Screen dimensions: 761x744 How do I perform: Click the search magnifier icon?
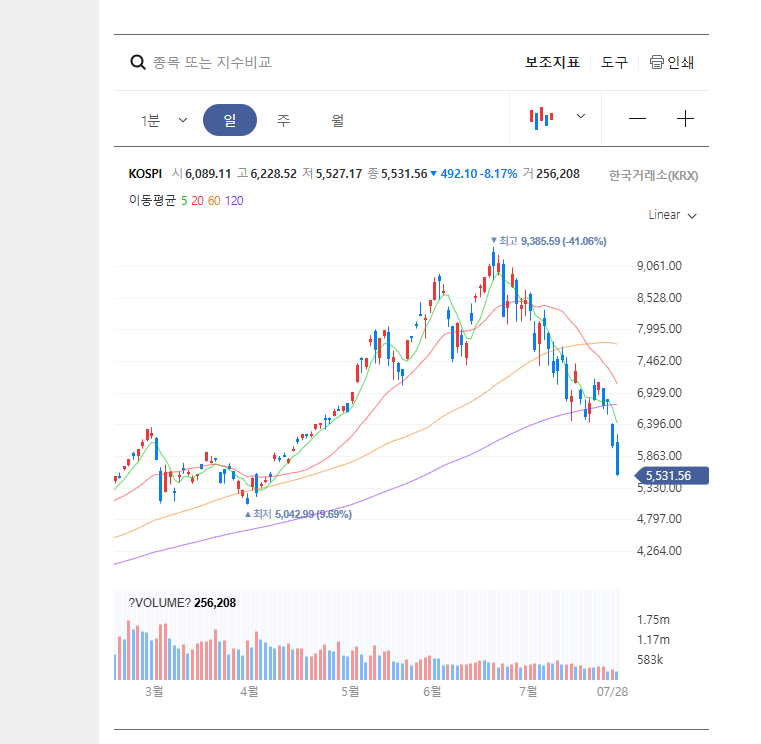click(x=138, y=62)
